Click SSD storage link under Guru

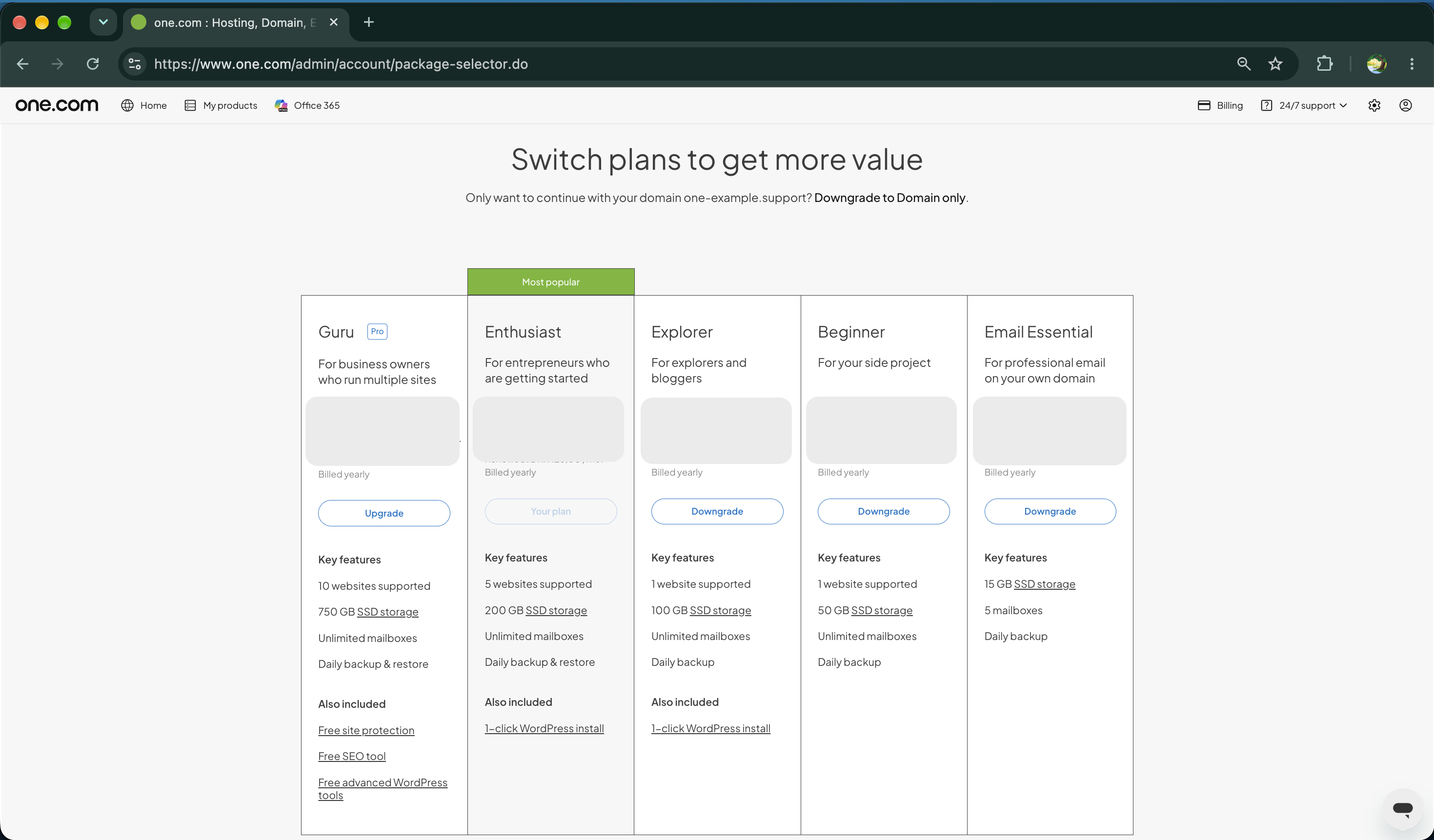tap(387, 612)
